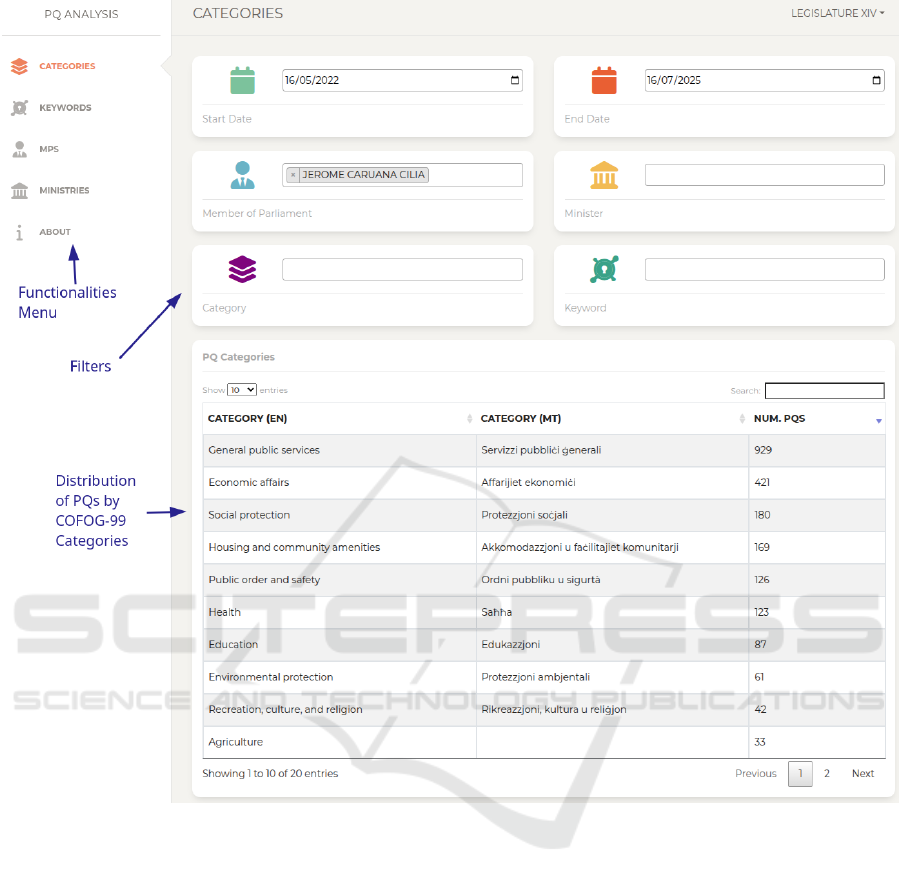Open the Show entries count dropdown
The image size is (901, 884).
tap(242, 390)
